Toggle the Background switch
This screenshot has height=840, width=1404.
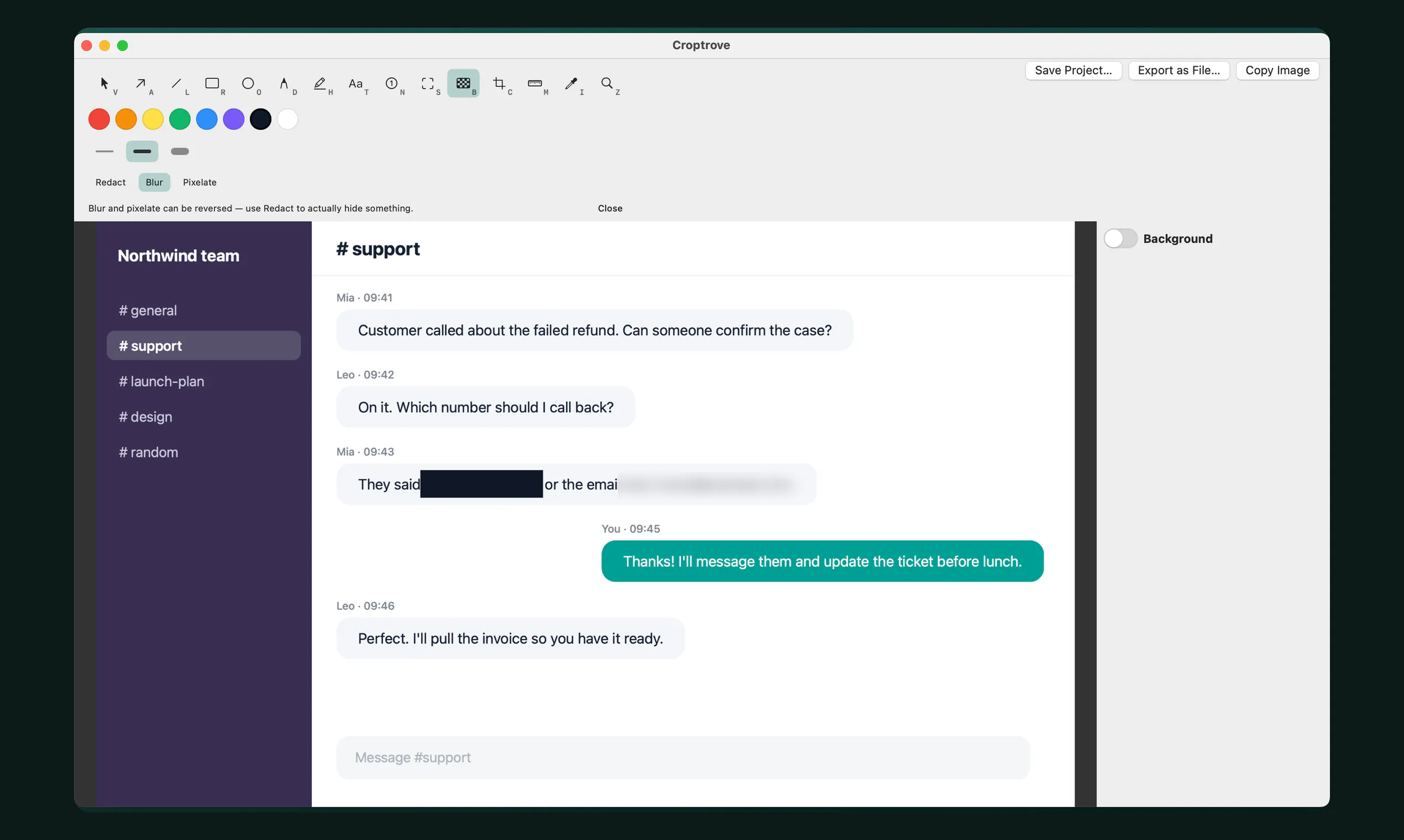(x=1120, y=239)
